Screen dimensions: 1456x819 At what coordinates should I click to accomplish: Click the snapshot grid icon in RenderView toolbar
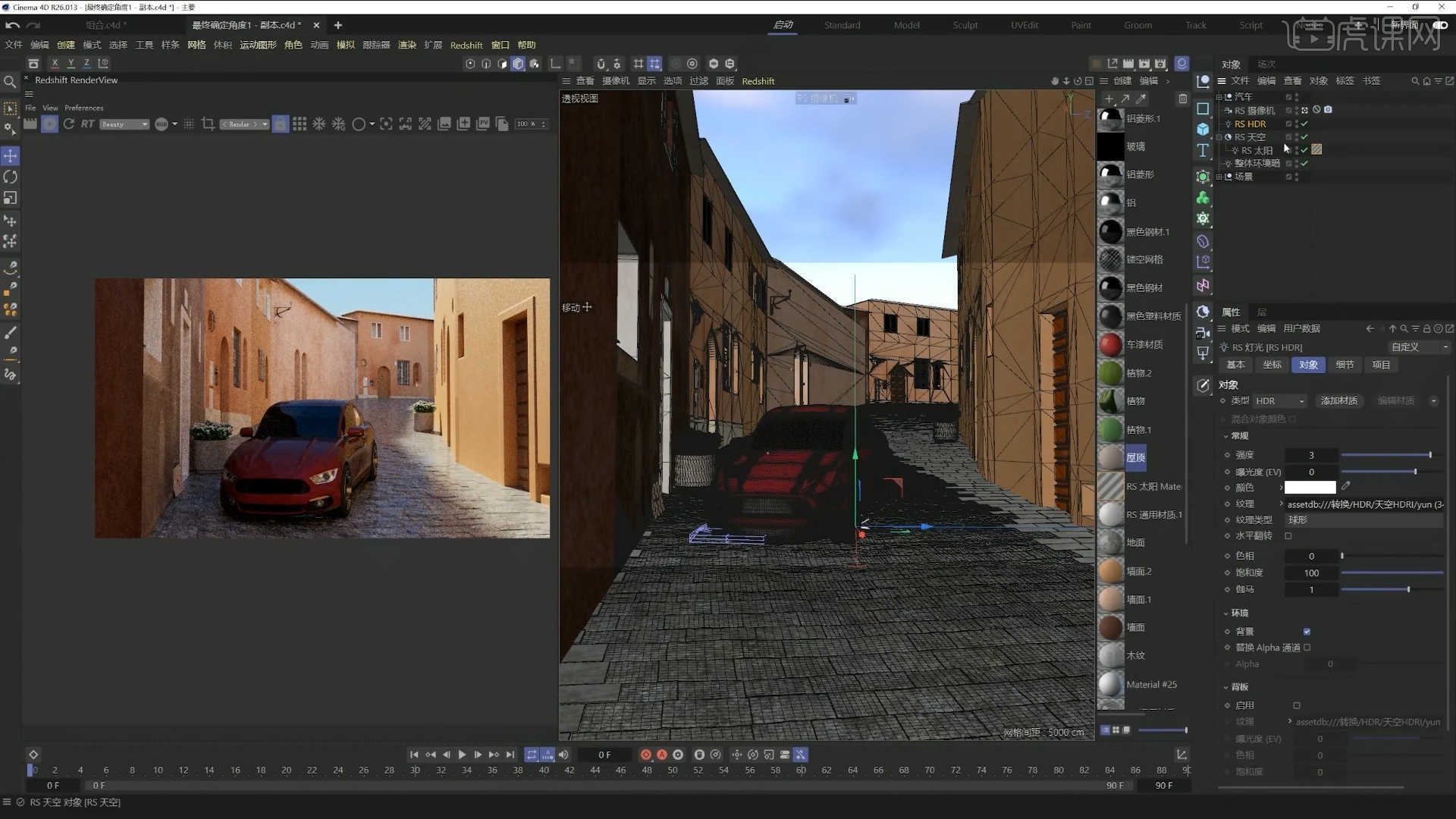300,124
